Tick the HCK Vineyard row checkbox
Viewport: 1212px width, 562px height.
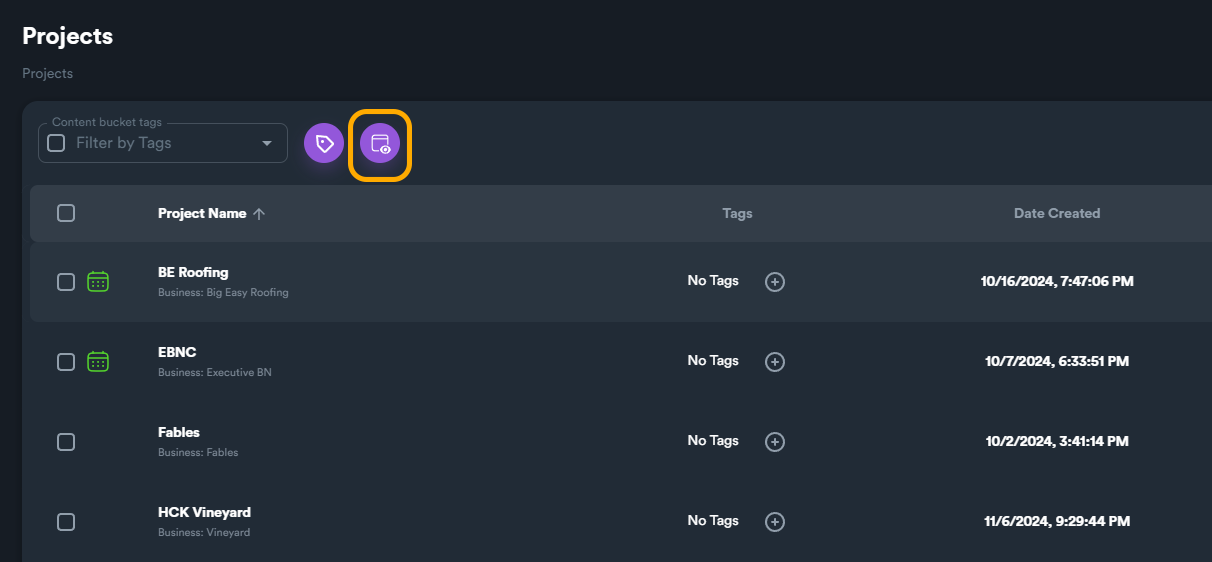point(66,522)
